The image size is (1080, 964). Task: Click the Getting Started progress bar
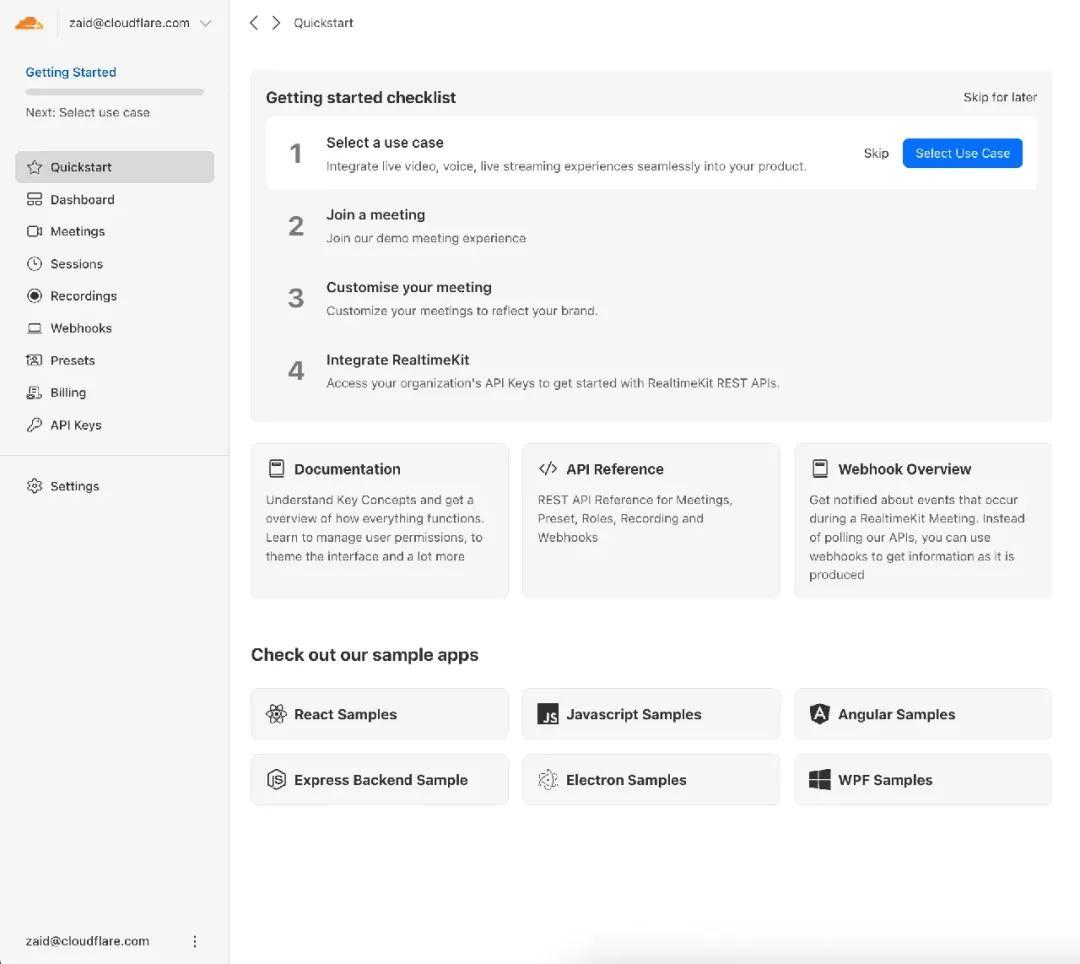(114, 91)
